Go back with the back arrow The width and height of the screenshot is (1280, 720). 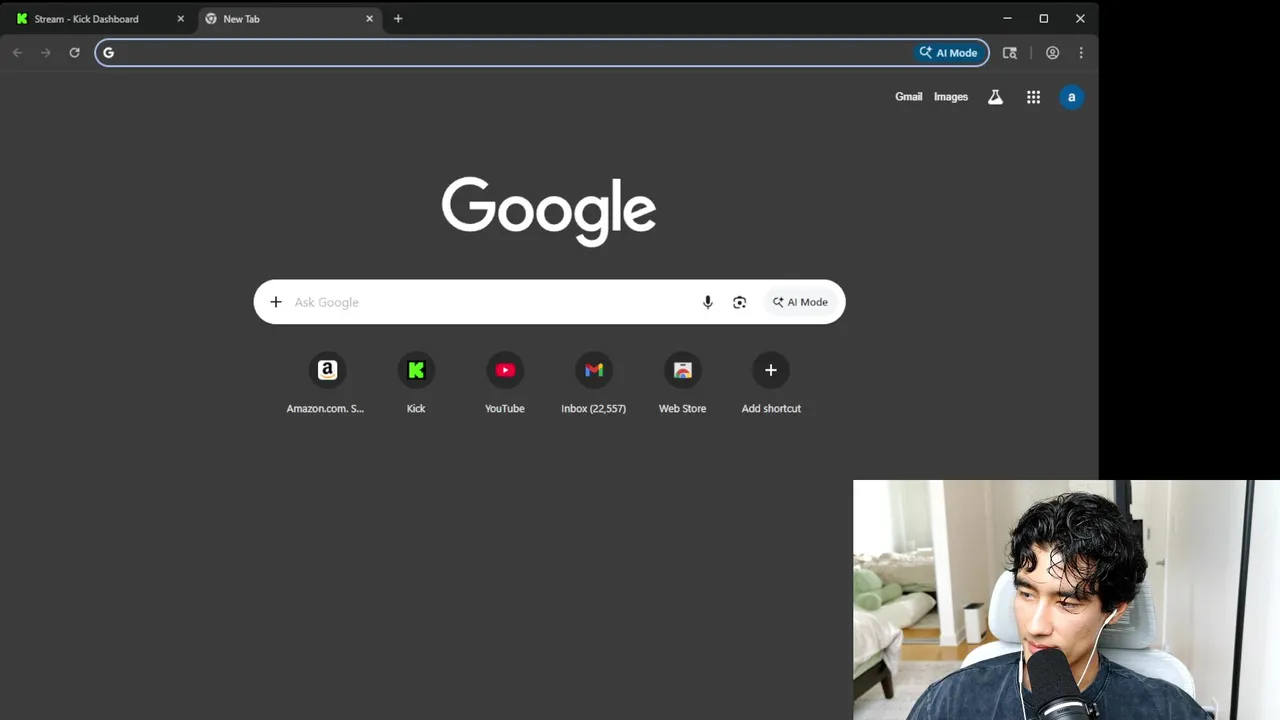(x=17, y=53)
